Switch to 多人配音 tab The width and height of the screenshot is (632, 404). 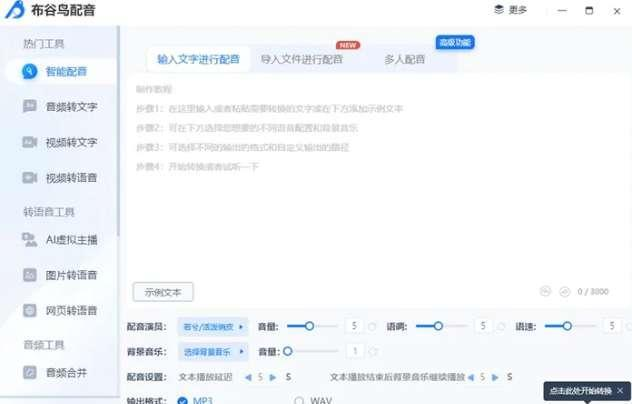pyautogui.click(x=404, y=59)
